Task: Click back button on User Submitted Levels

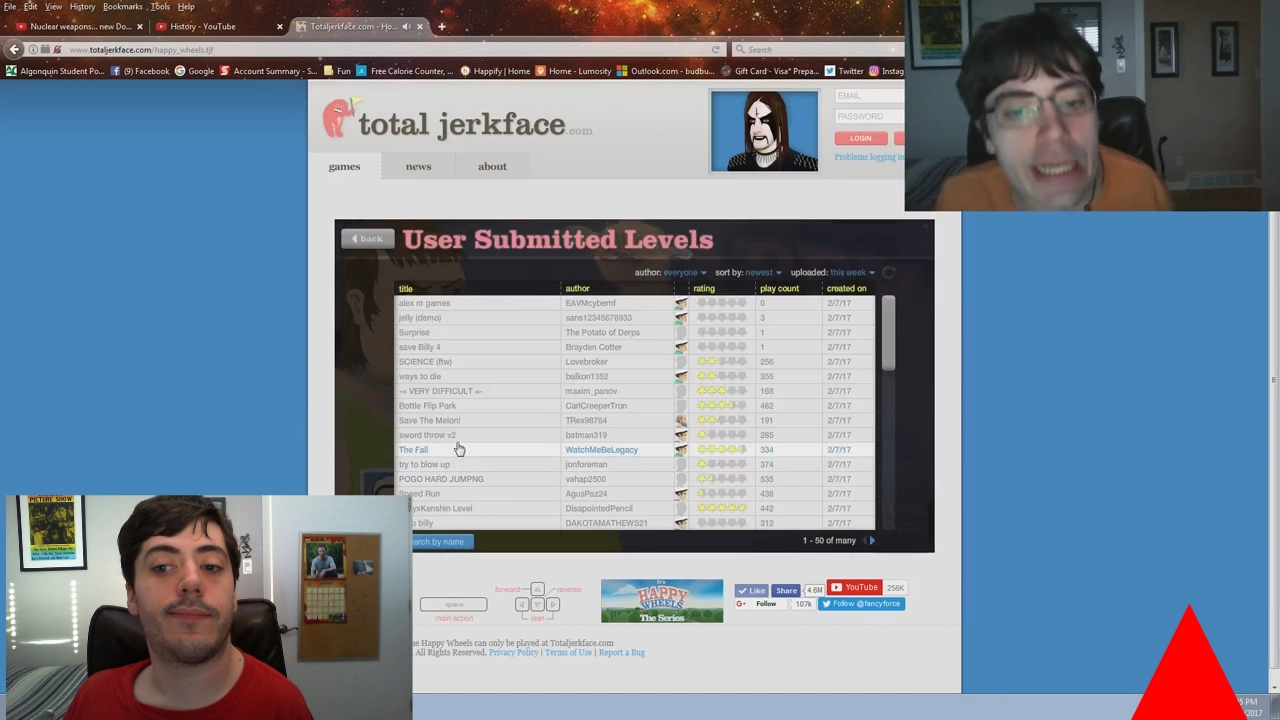Action: pyautogui.click(x=367, y=239)
